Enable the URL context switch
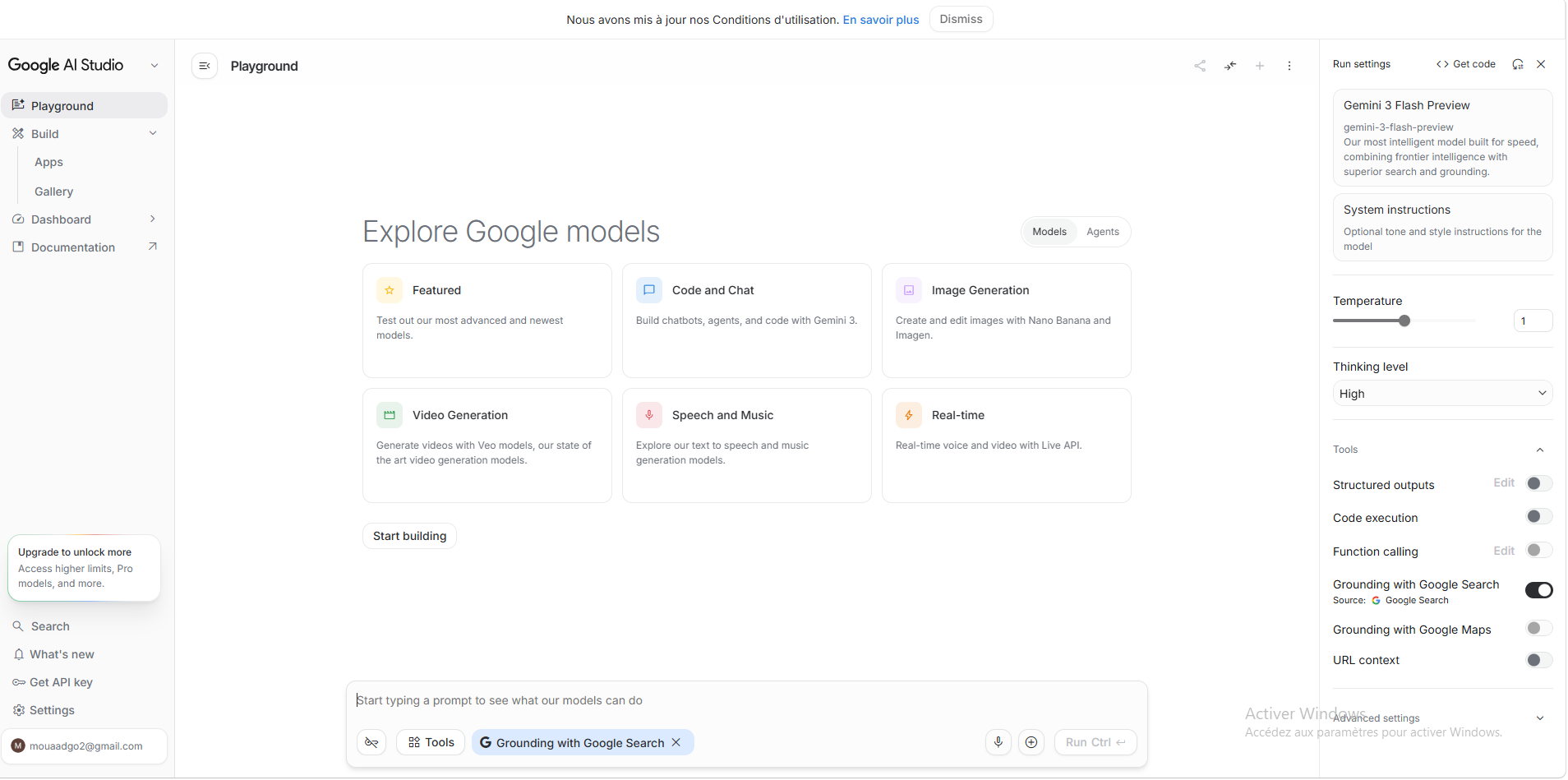The width and height of the screenshot is (1568, 780). 1538,660
